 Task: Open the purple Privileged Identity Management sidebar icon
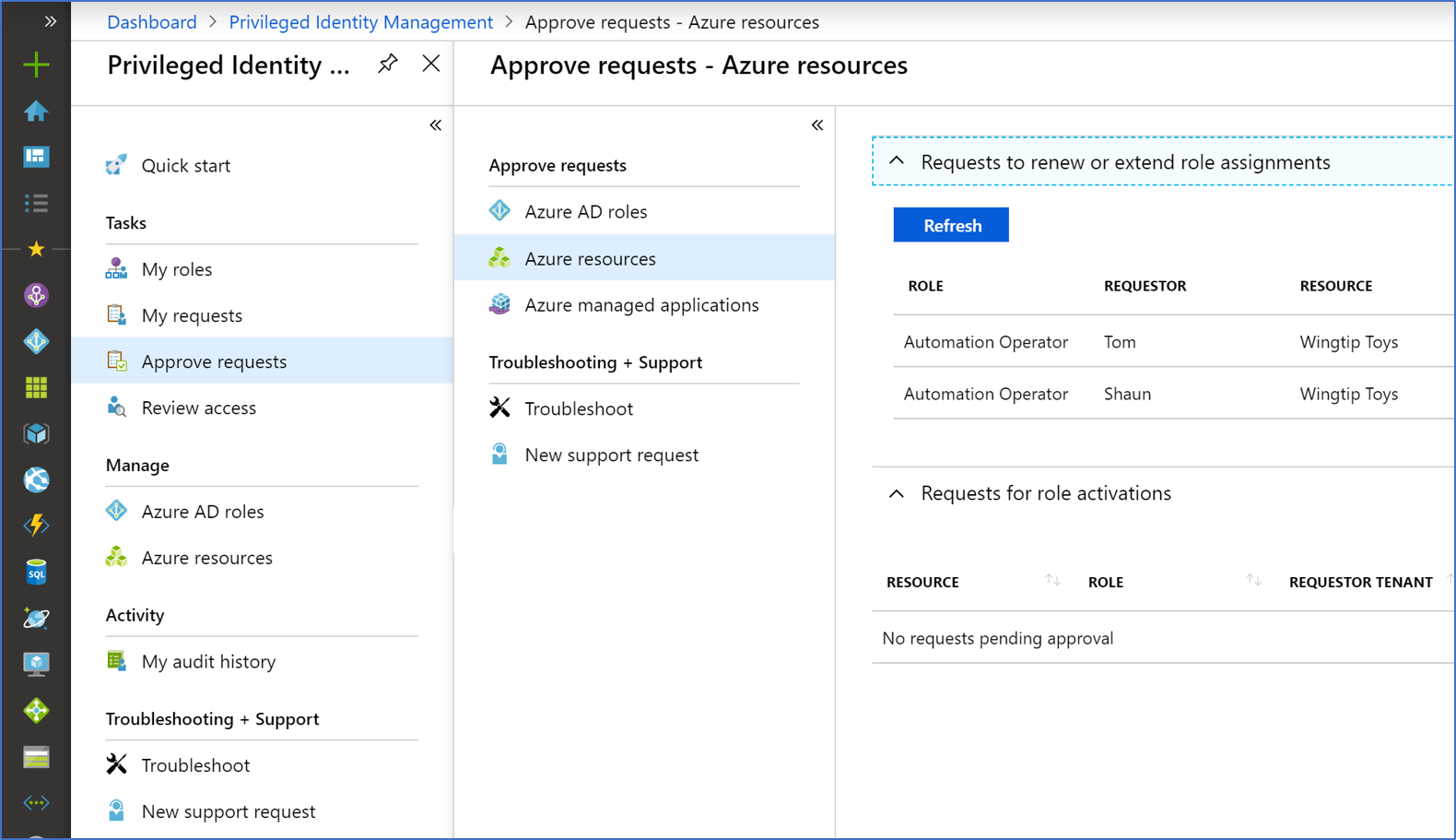click(36, 295)
